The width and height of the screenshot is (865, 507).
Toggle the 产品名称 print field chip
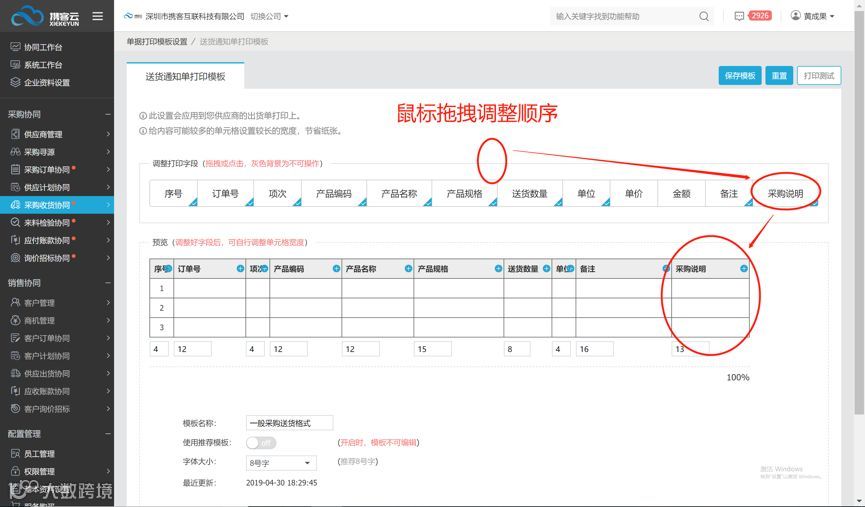399,194
